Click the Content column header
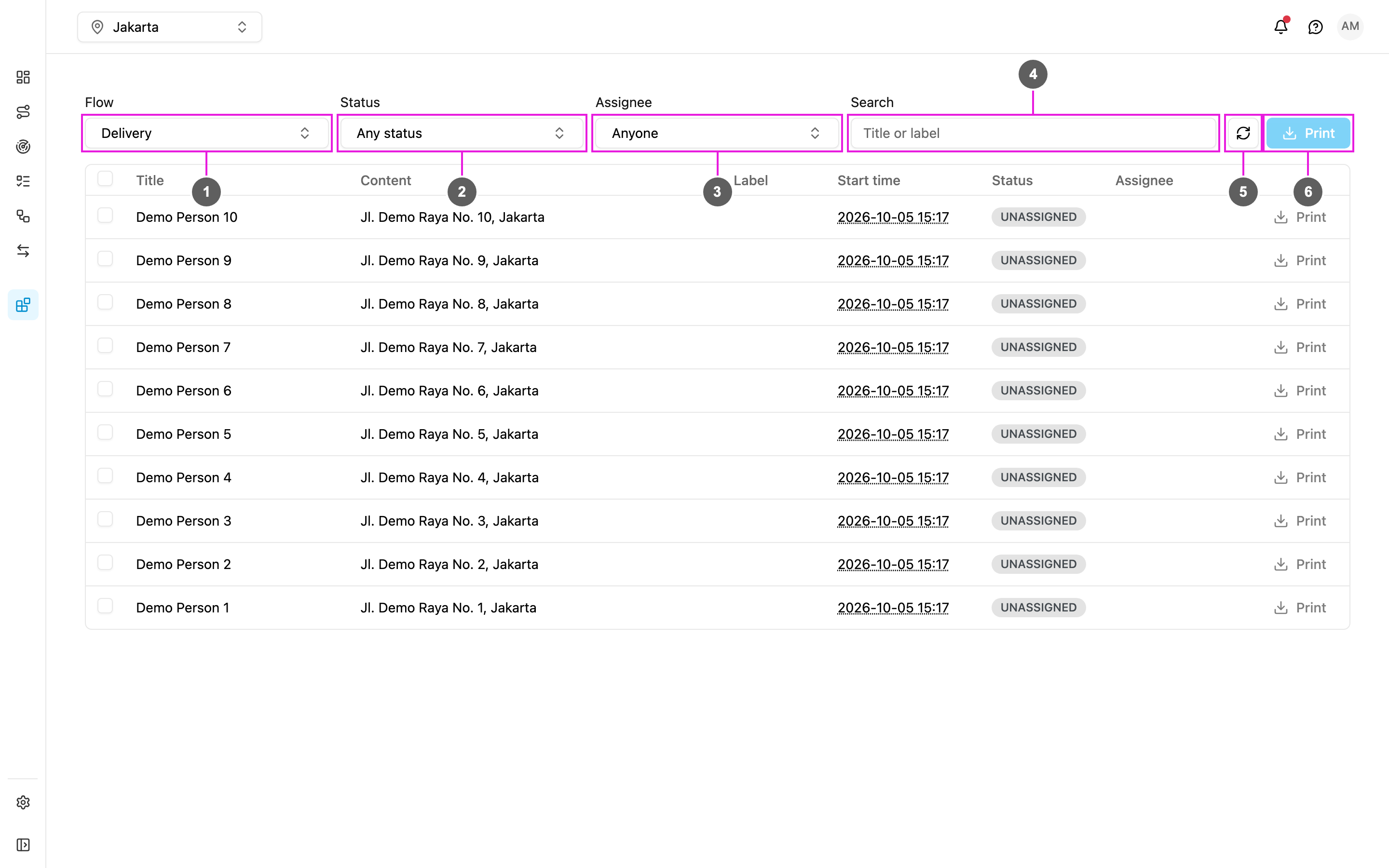This screenshot has height=868, width=1389. [x=386, y=180]
